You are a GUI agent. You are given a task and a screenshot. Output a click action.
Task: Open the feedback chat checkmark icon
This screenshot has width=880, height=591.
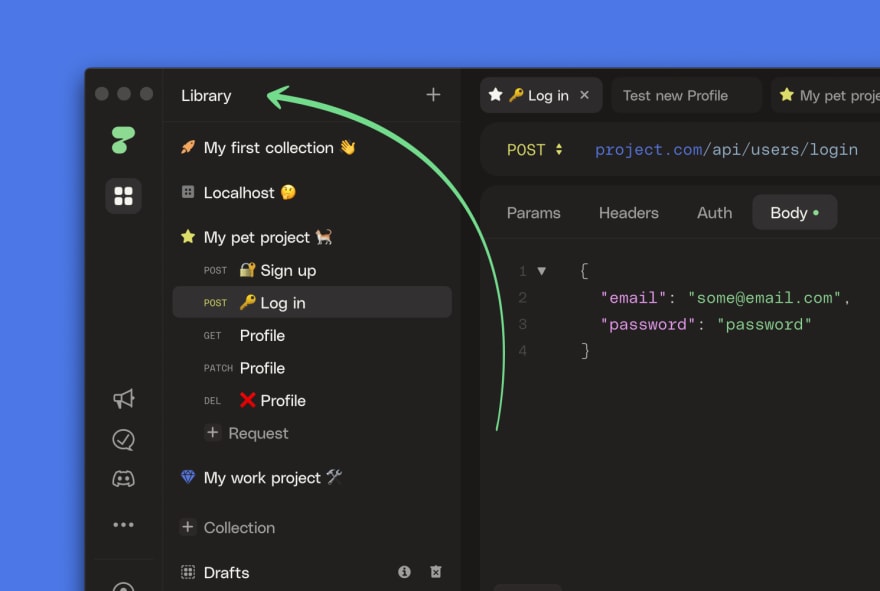(123, 439)
